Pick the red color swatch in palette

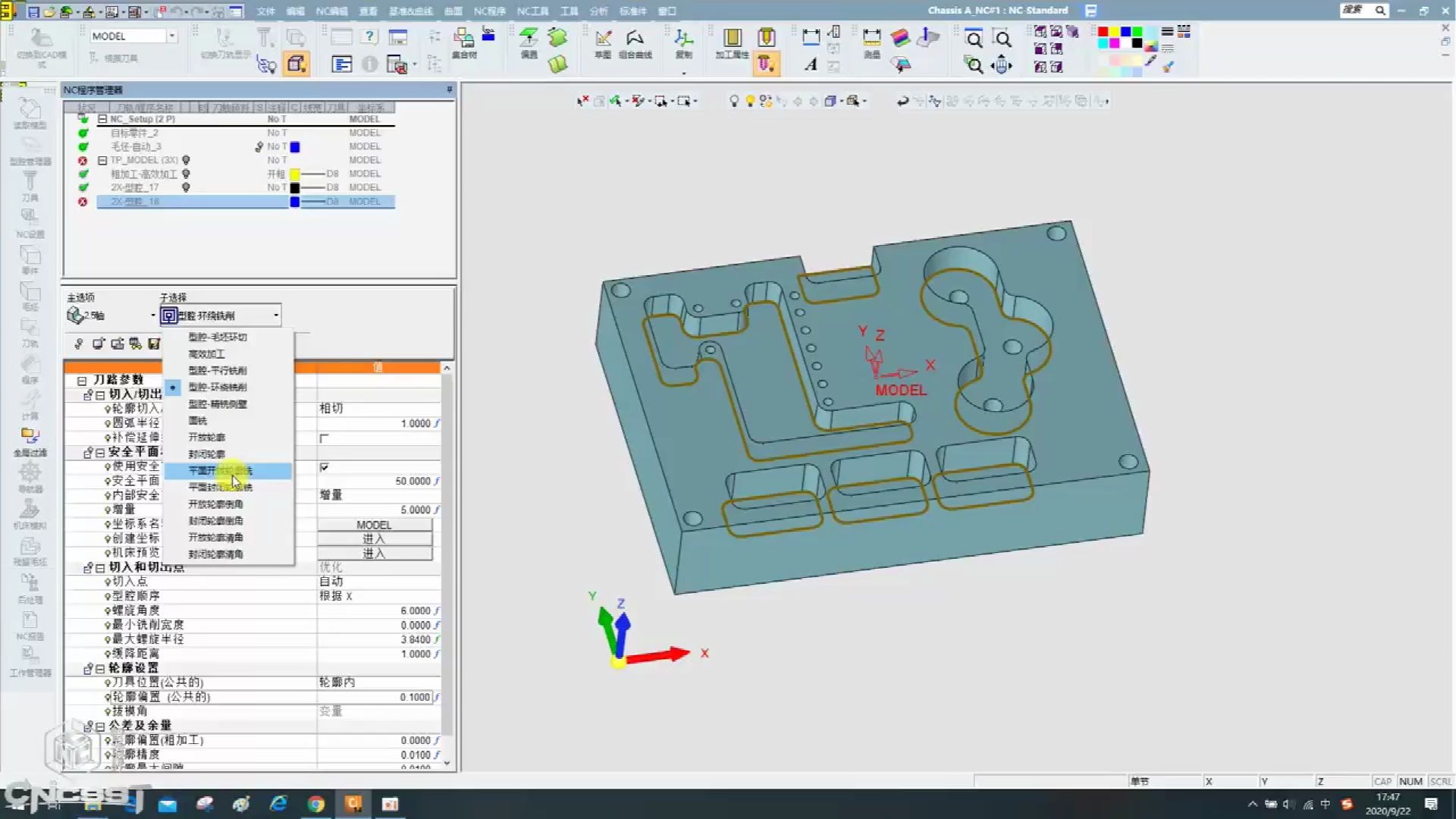(x=1103, y=32)
